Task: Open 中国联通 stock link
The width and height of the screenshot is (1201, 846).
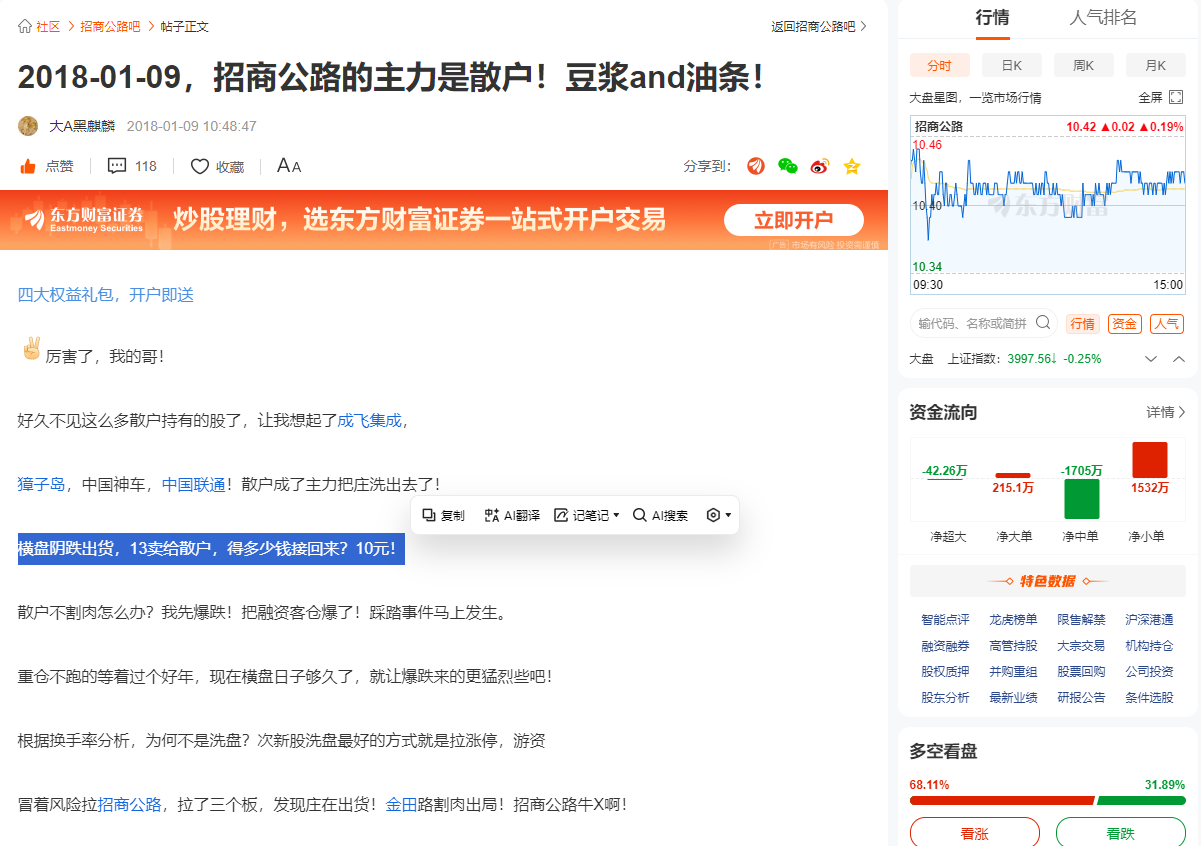Action: 194,485
